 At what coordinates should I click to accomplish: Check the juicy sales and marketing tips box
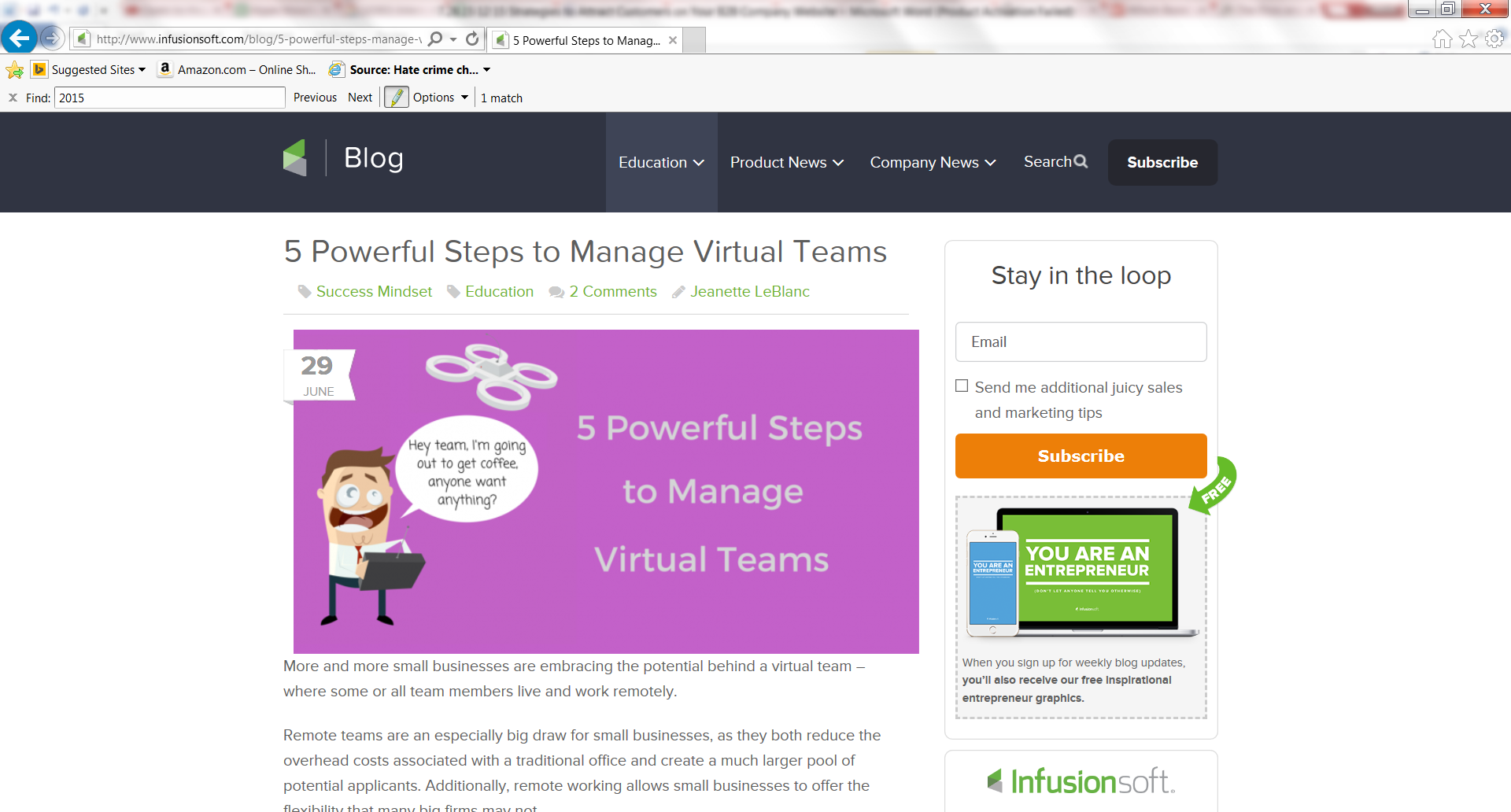pyautogui.click(x=962, y=386)
